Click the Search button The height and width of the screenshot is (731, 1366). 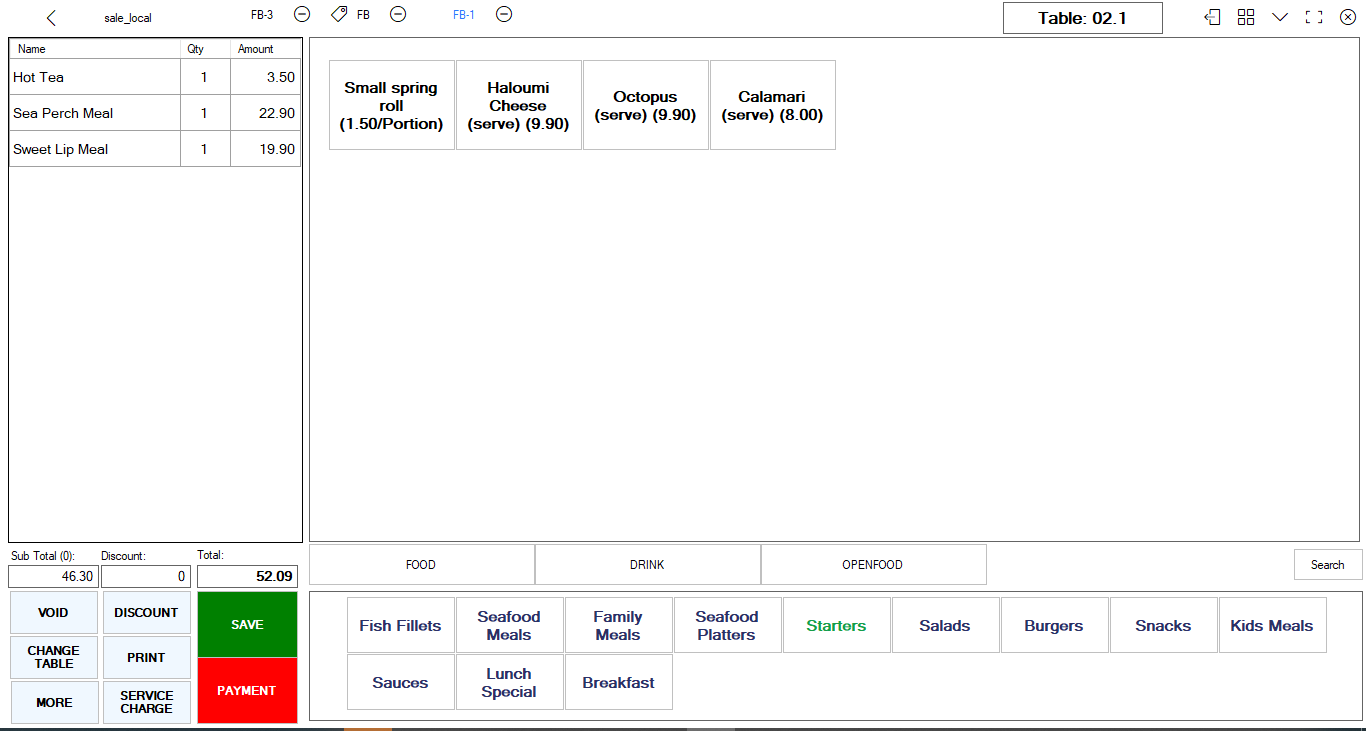pyautogui.click(x=1327, y=565)
